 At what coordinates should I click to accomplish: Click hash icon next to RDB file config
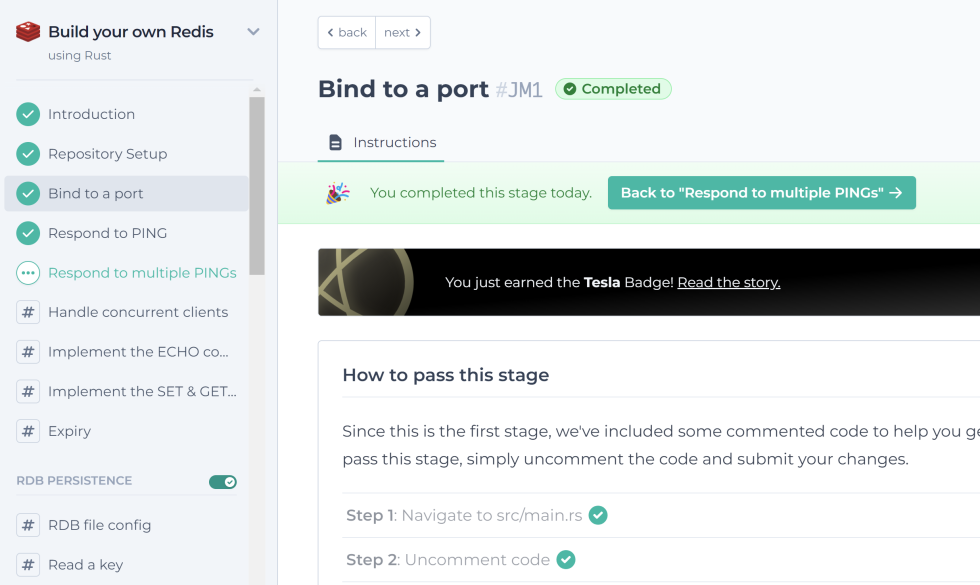tap(28, 525)
